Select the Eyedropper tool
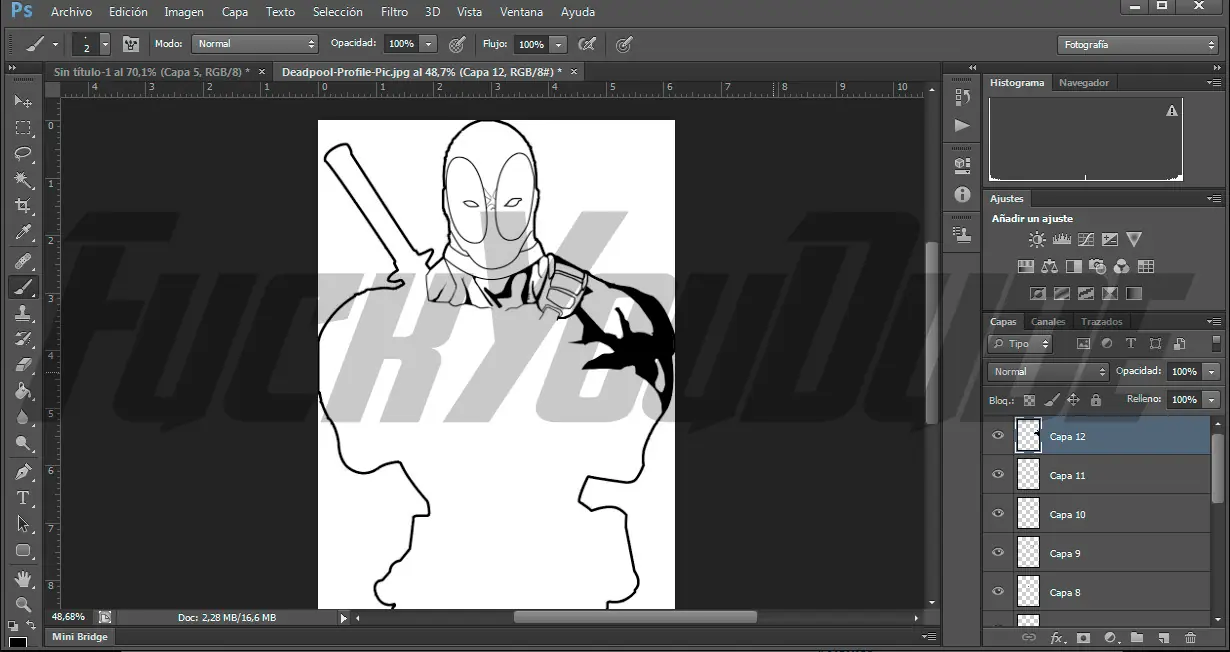Screen dimensions: 1230x652 tap(23, 233)
